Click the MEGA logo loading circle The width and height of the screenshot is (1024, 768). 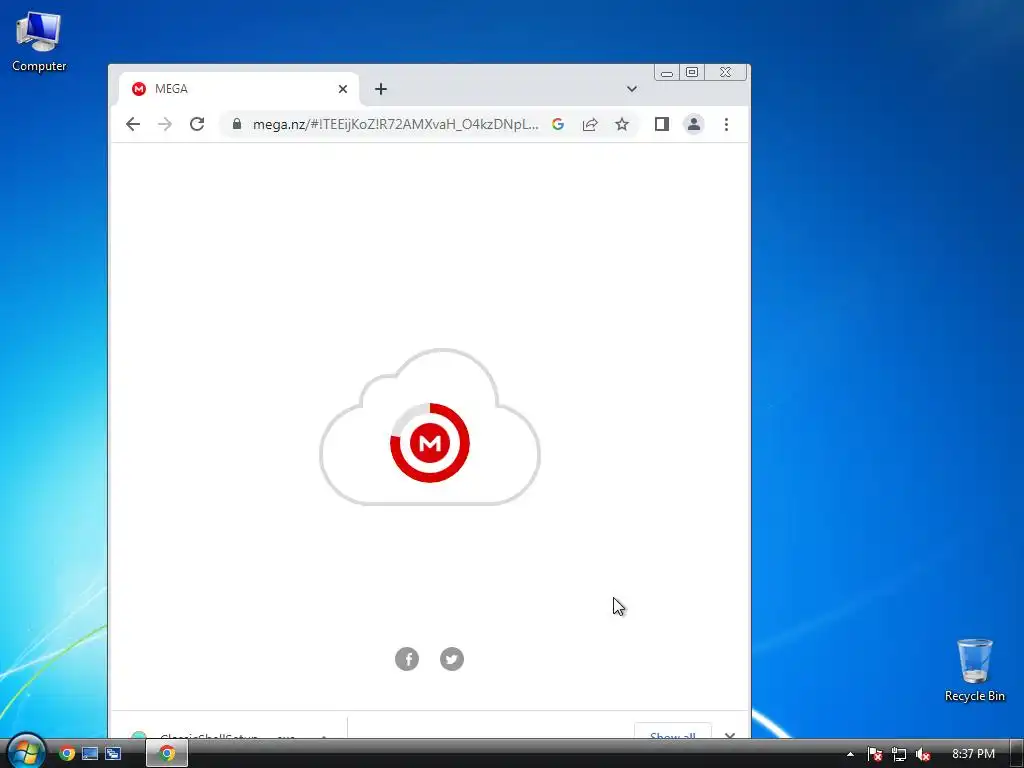point(430,443)
